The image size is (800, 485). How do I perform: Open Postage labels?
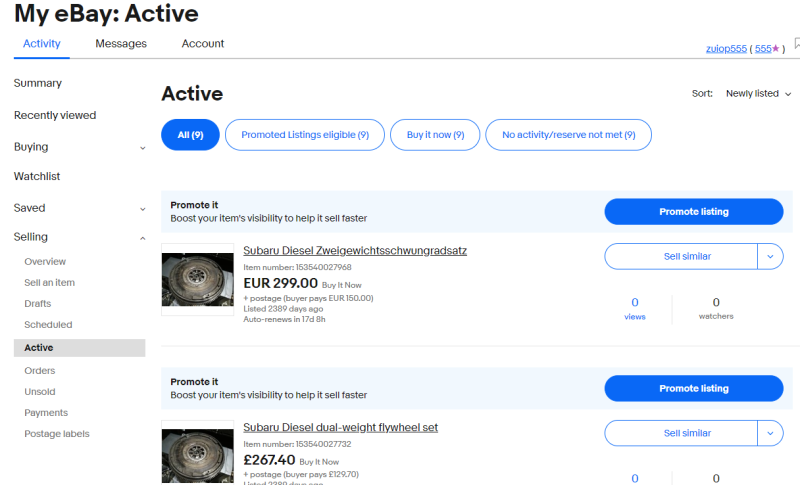pos(57,433)
